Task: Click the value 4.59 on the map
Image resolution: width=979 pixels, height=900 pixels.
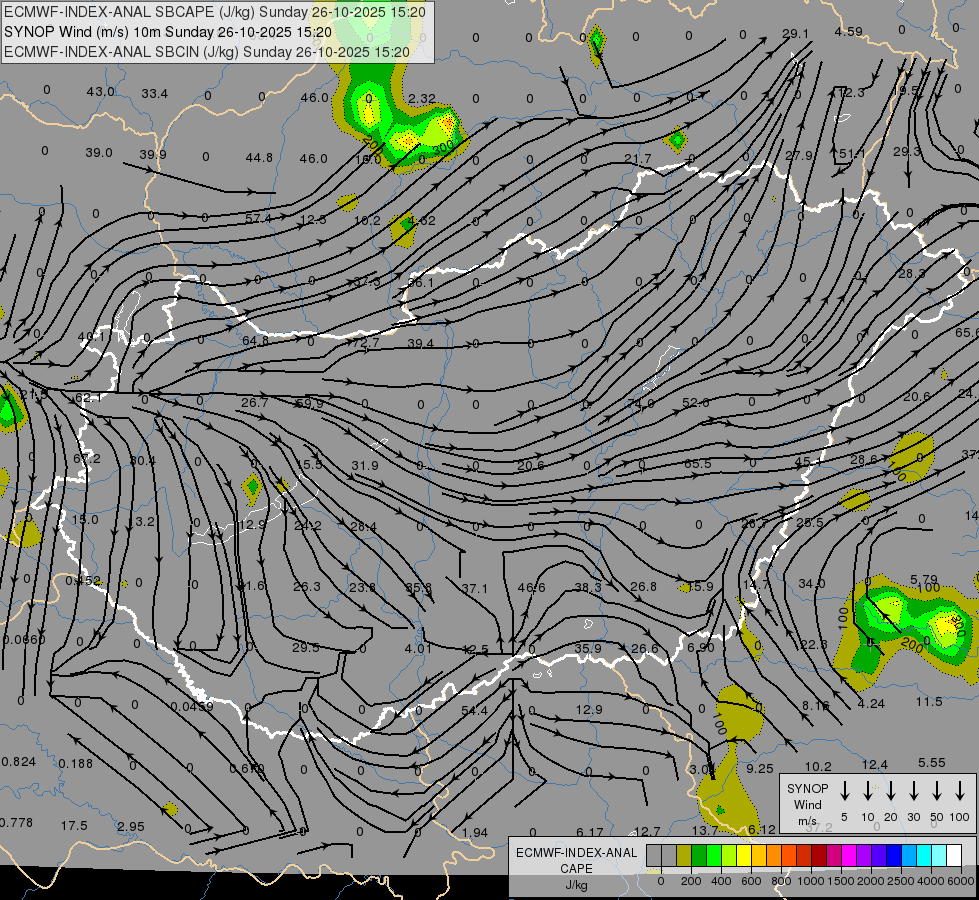Action: 849,31
